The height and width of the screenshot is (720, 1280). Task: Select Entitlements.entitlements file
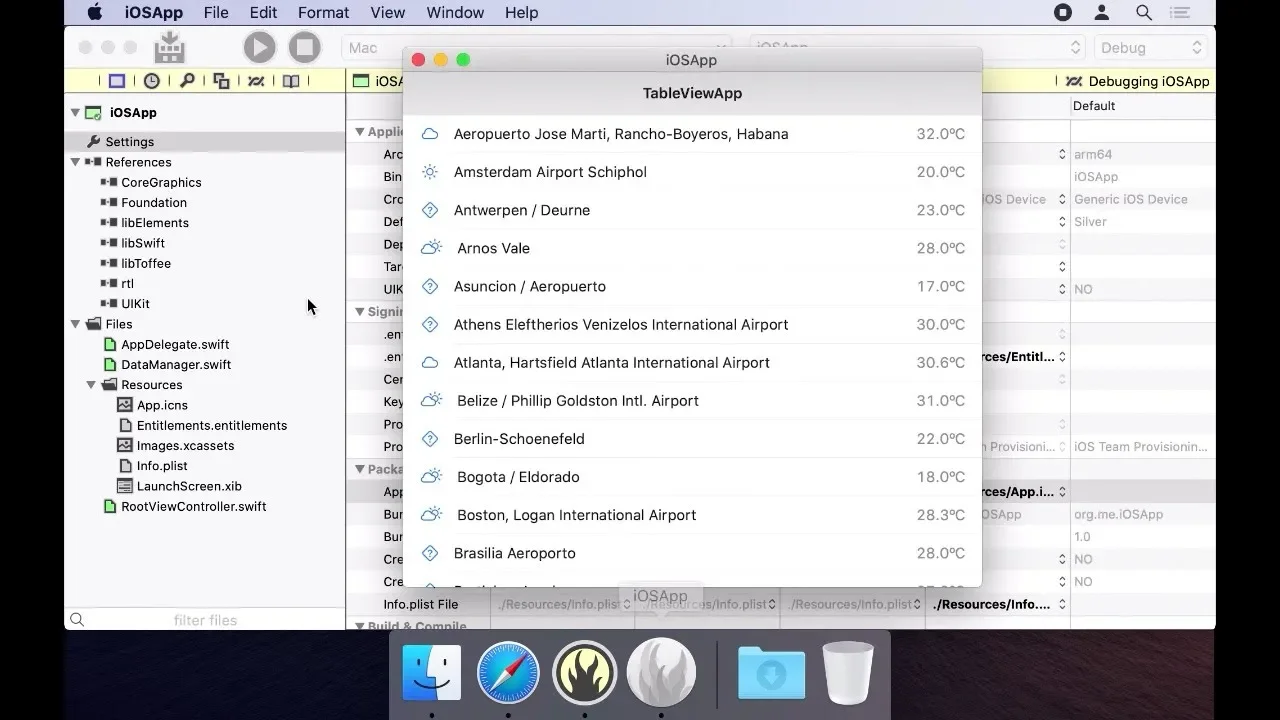tap(212, 425)
